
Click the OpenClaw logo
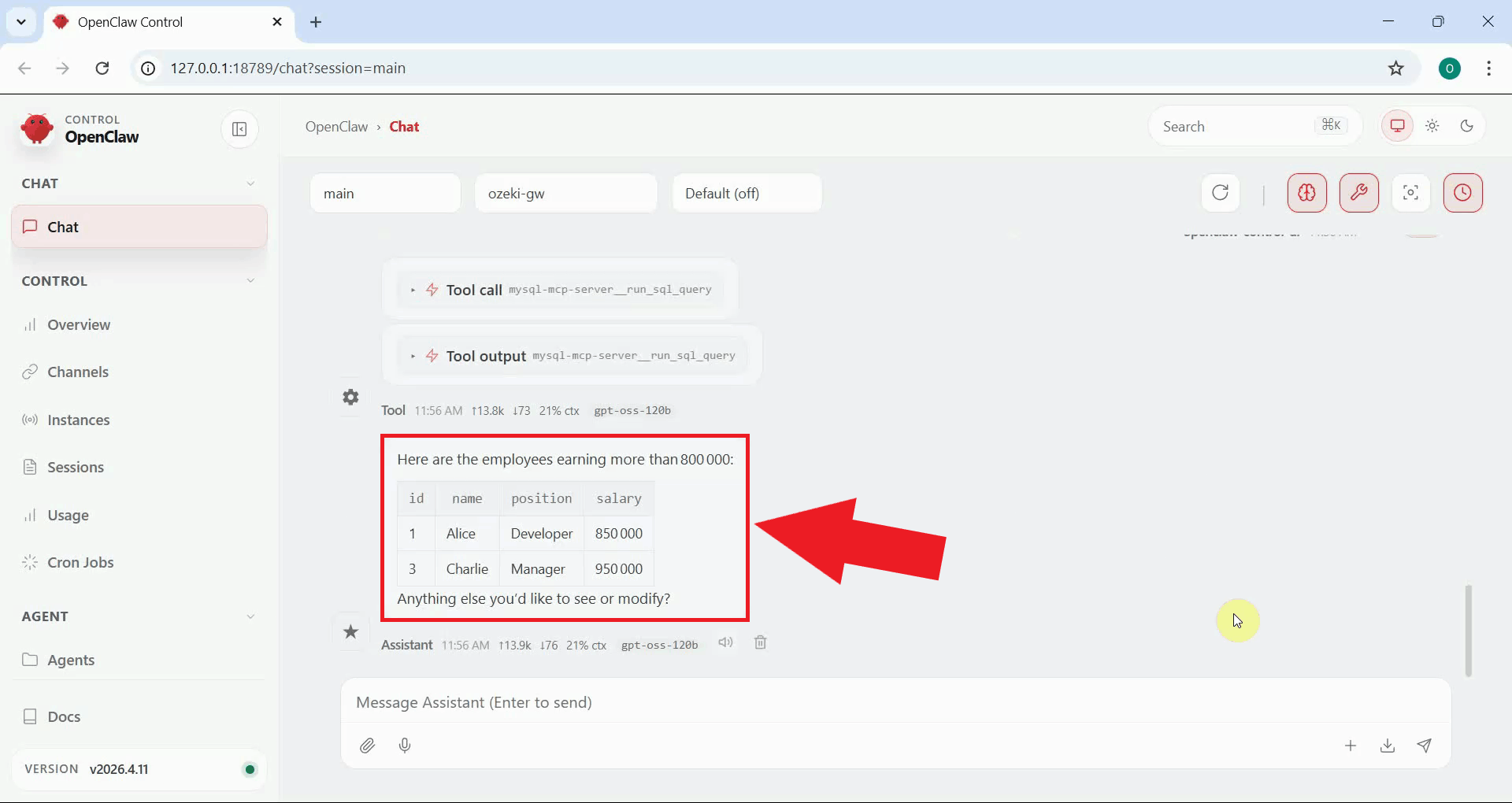coord(37,129)
